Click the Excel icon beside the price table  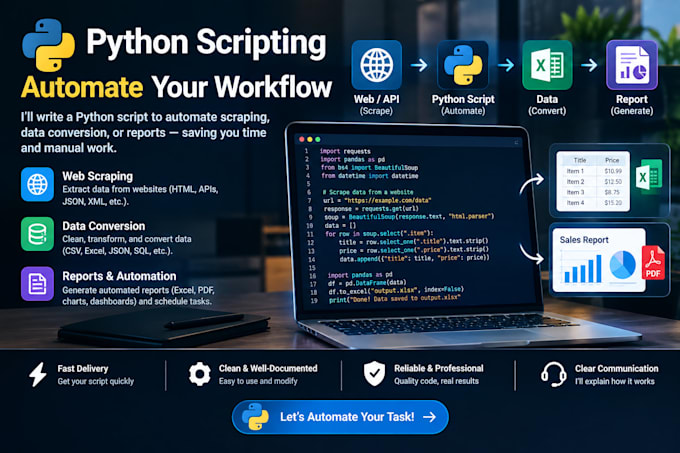649,175
